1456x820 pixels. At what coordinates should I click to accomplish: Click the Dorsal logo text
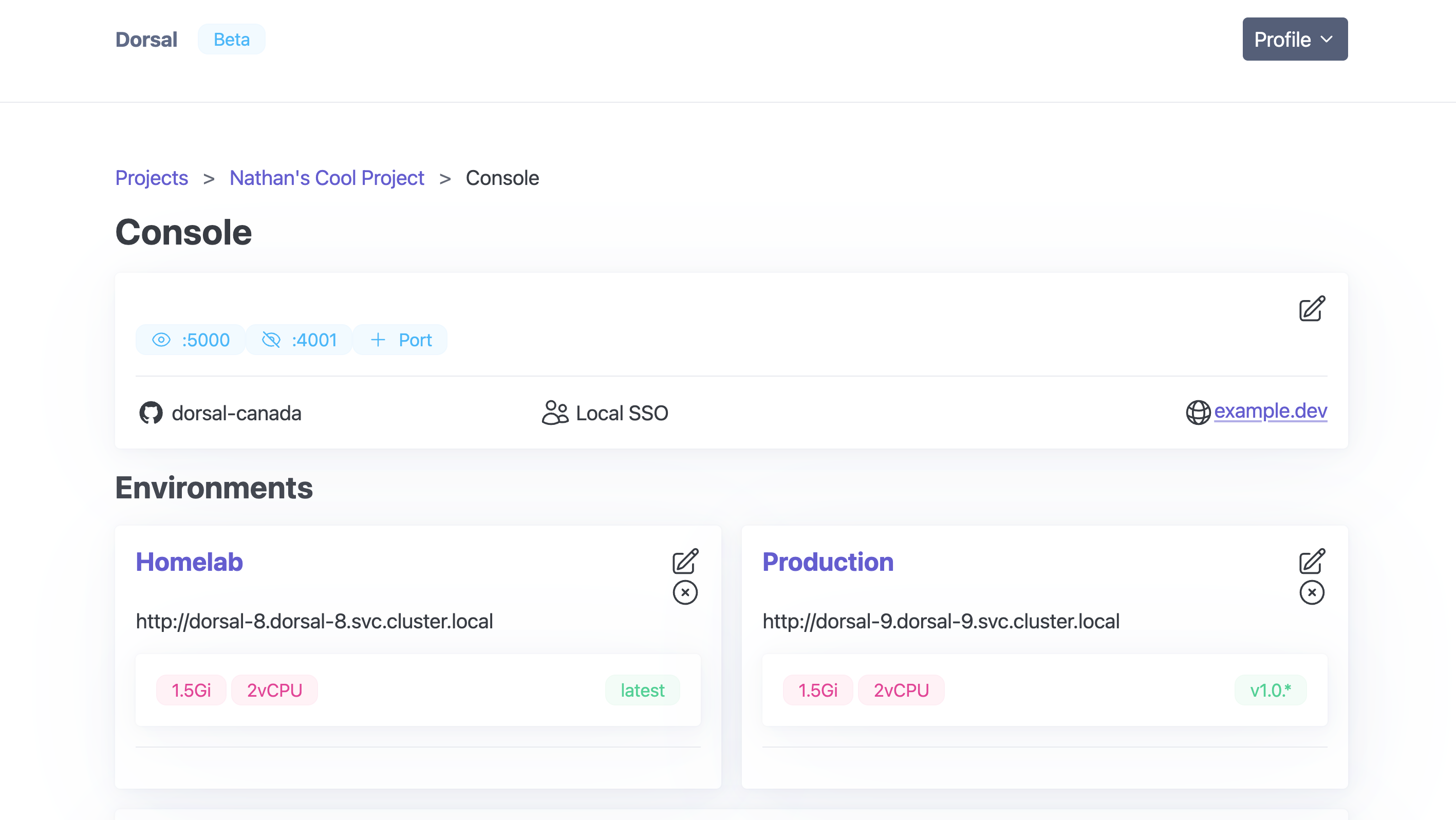146,40
